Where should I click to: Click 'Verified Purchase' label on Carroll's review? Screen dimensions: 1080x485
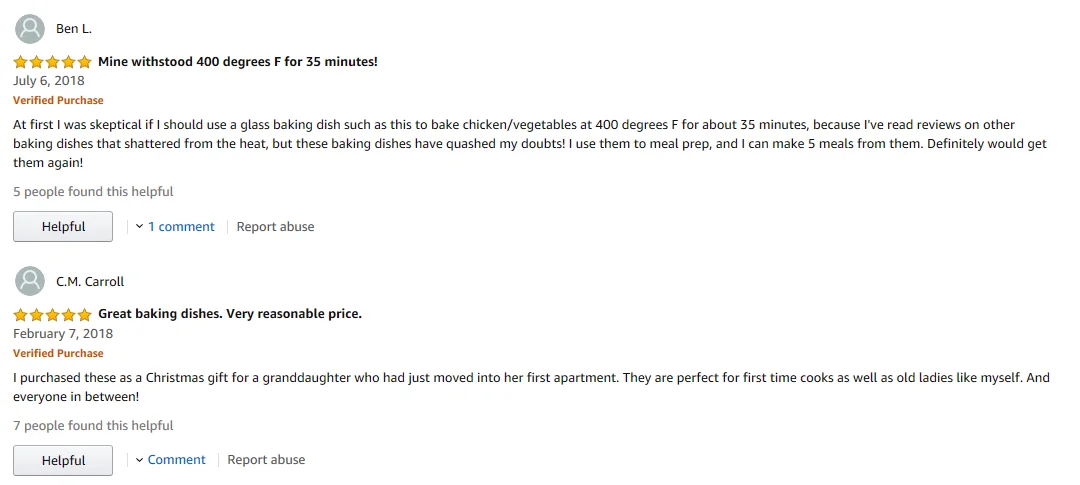(58, 353)
